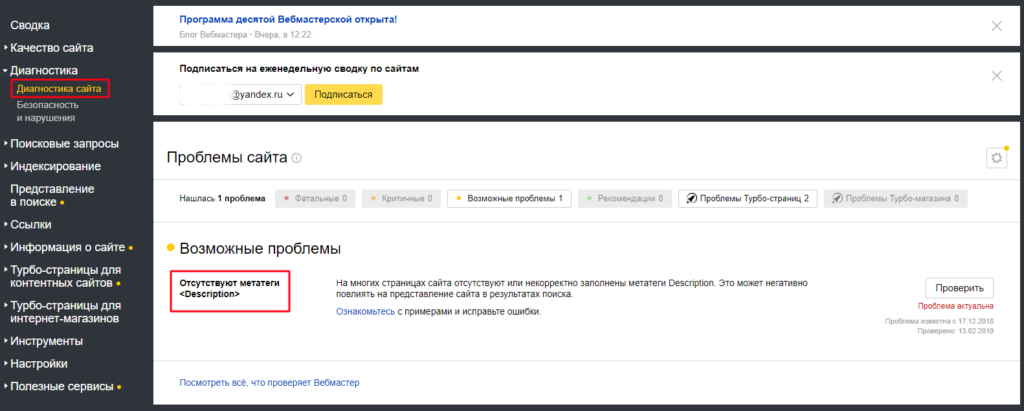Click the info icon beside Проблемы сайта
The width and height of the screenshot is (1024, 411).
coord(297,159)
